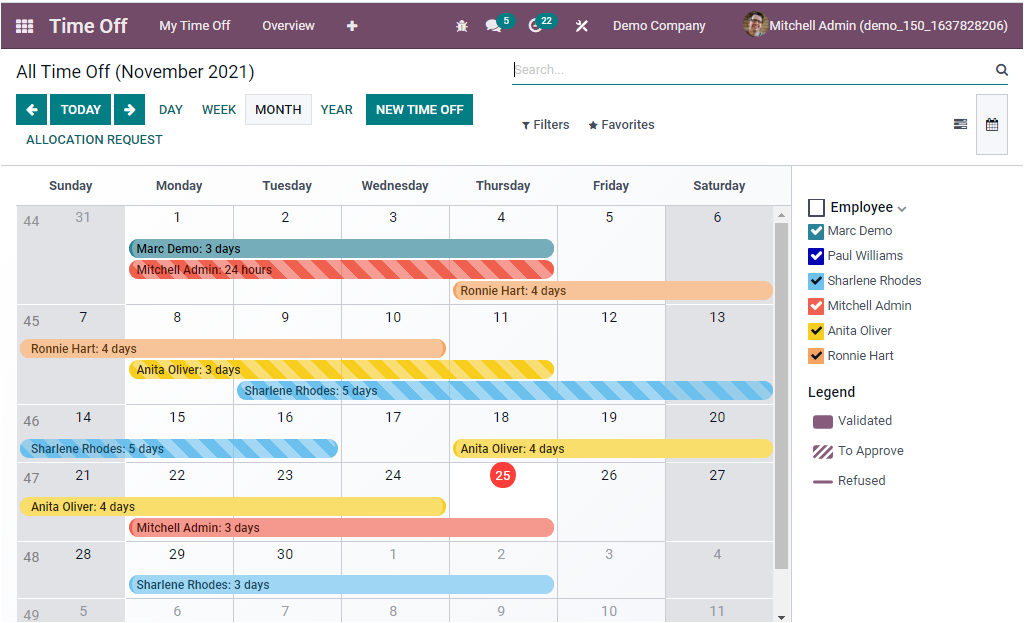
Task: Click the NEW TIME OFF button
Action: click(419, 109)
